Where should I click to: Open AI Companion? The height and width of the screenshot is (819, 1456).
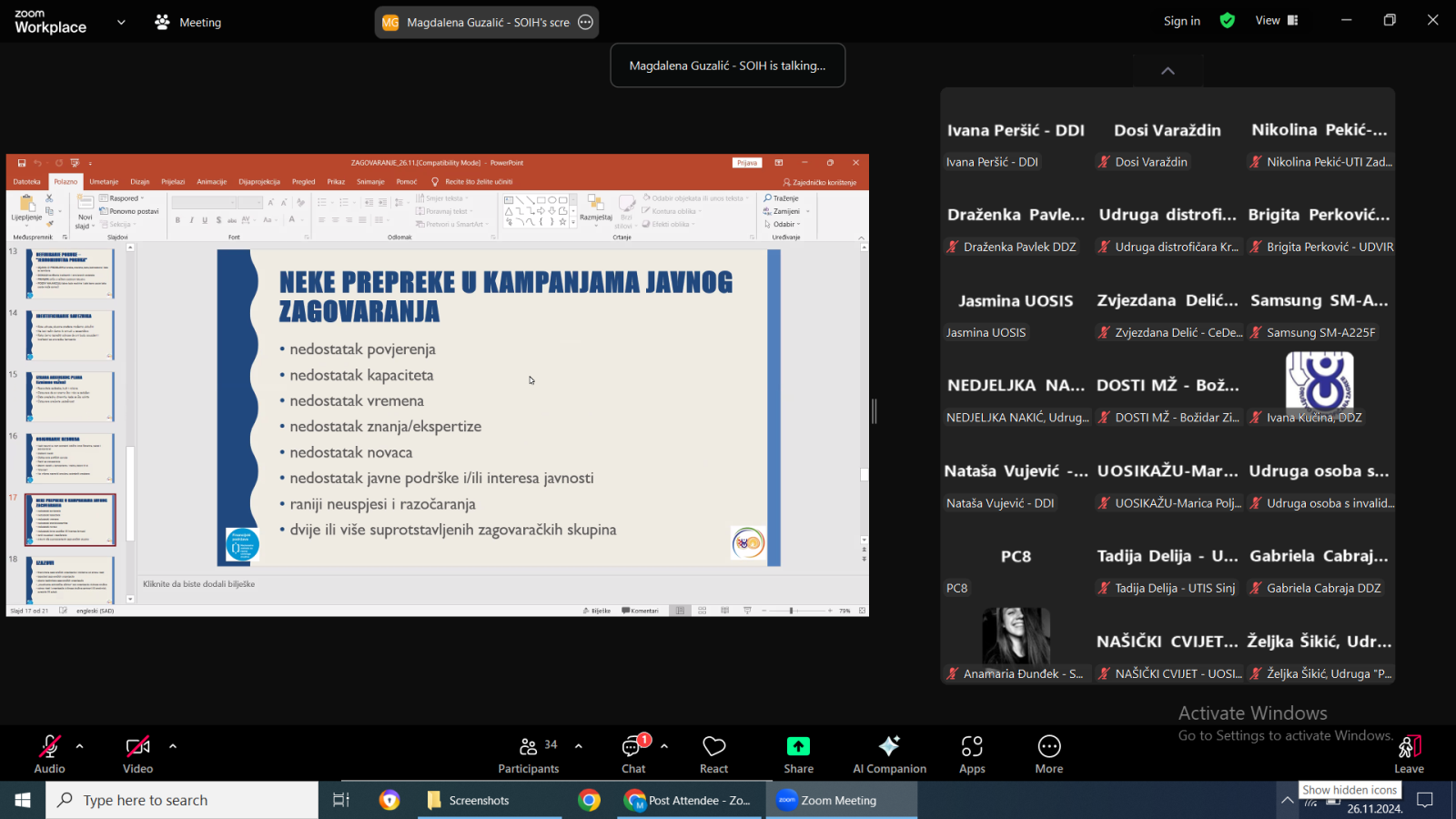(x=889, y=754)
